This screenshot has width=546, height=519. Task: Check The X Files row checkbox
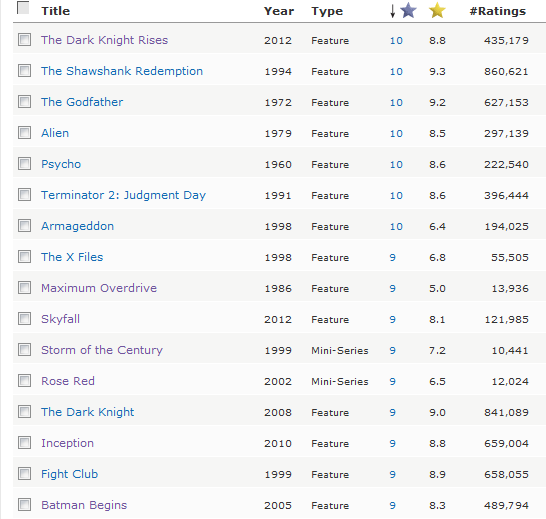24,257
